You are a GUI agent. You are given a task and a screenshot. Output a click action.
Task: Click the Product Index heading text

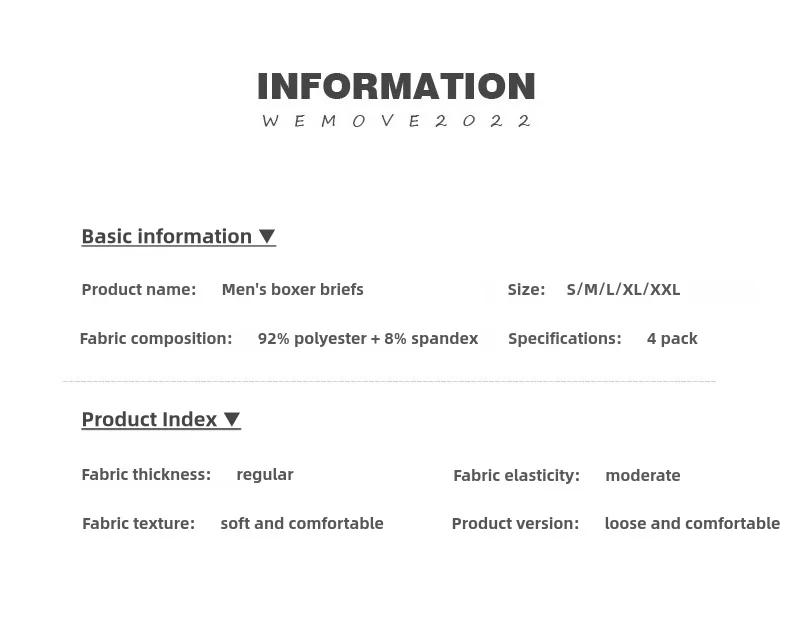(x=149, y=419)
